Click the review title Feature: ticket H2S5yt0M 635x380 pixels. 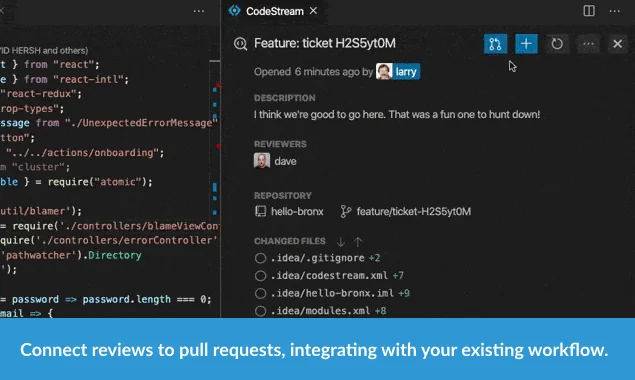coord(325,43)
